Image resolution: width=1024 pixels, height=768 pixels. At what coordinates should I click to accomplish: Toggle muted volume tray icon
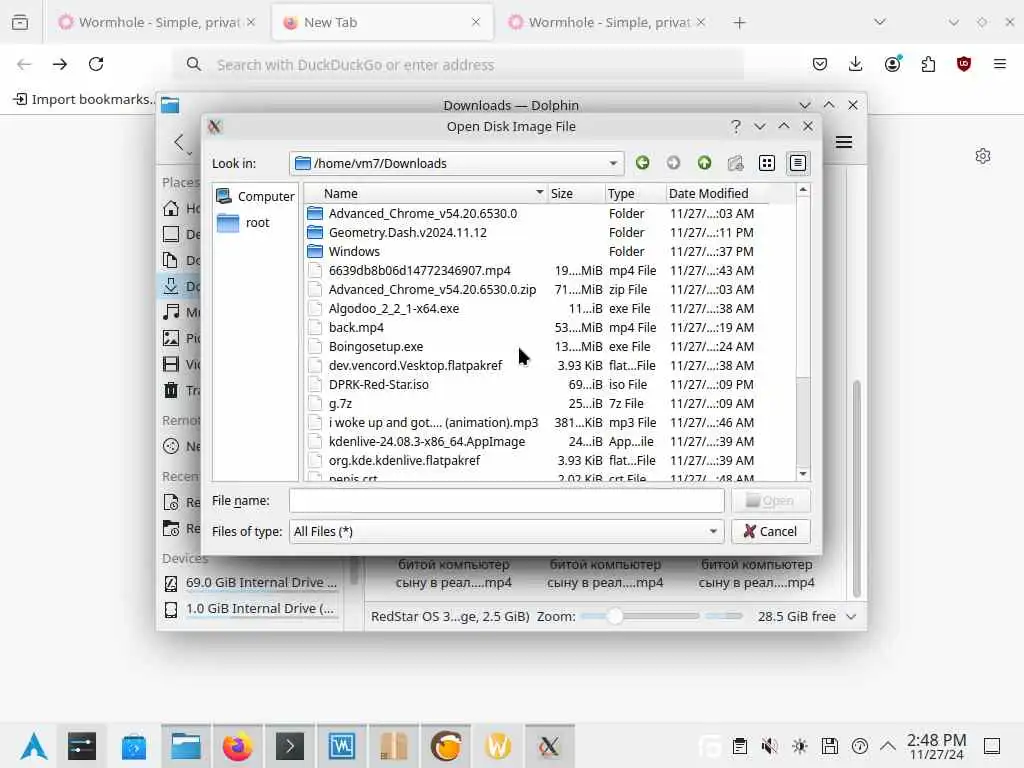click(x=769, y=746)
